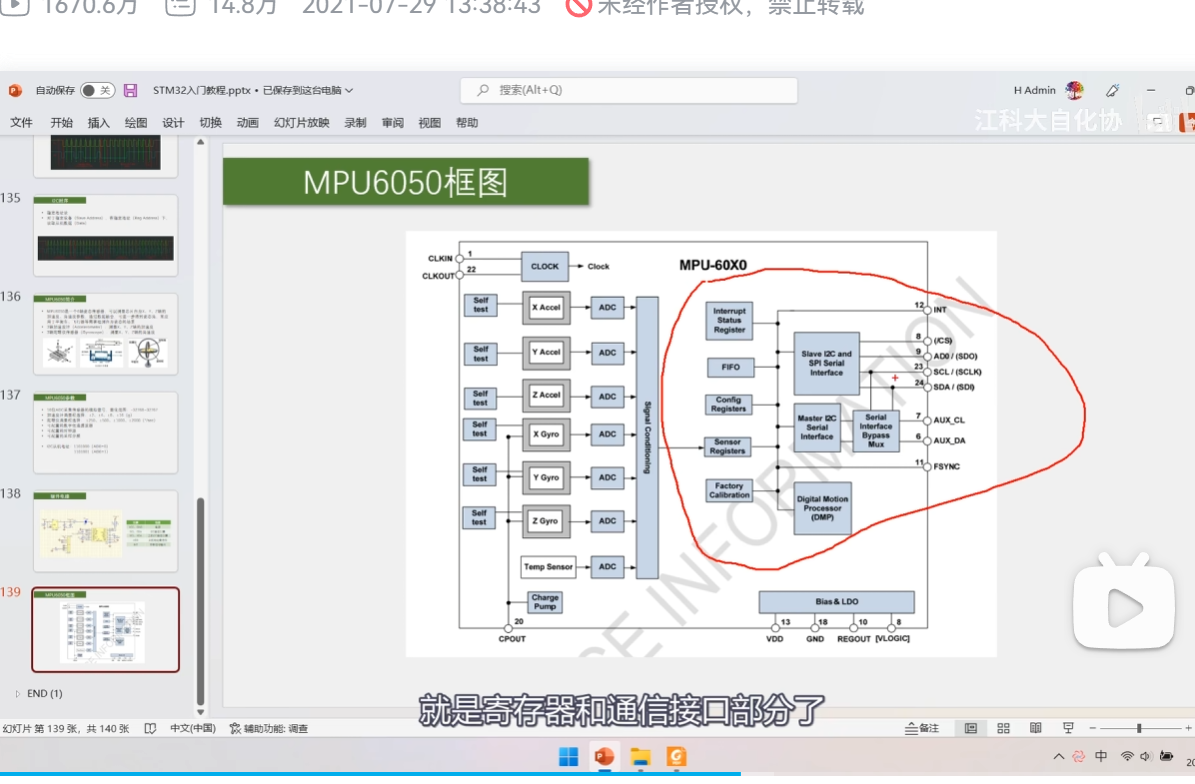Click the 幻灯片 第 139 张 status text
The image size is (1195, 784).
tap(66, 728)
